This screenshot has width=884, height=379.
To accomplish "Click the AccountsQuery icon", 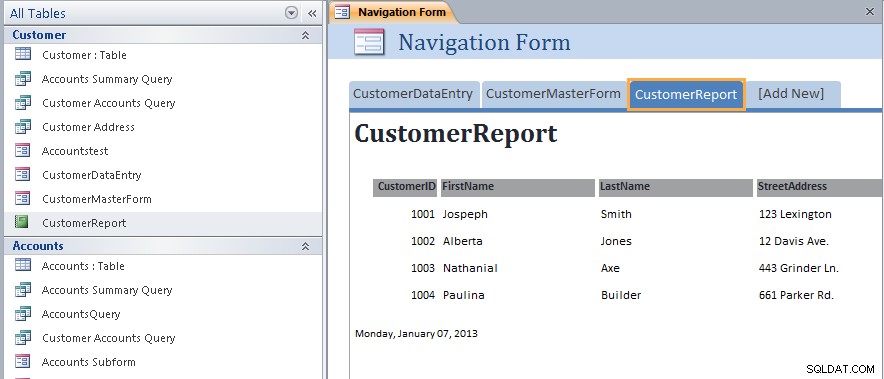I will coord(23,313).
